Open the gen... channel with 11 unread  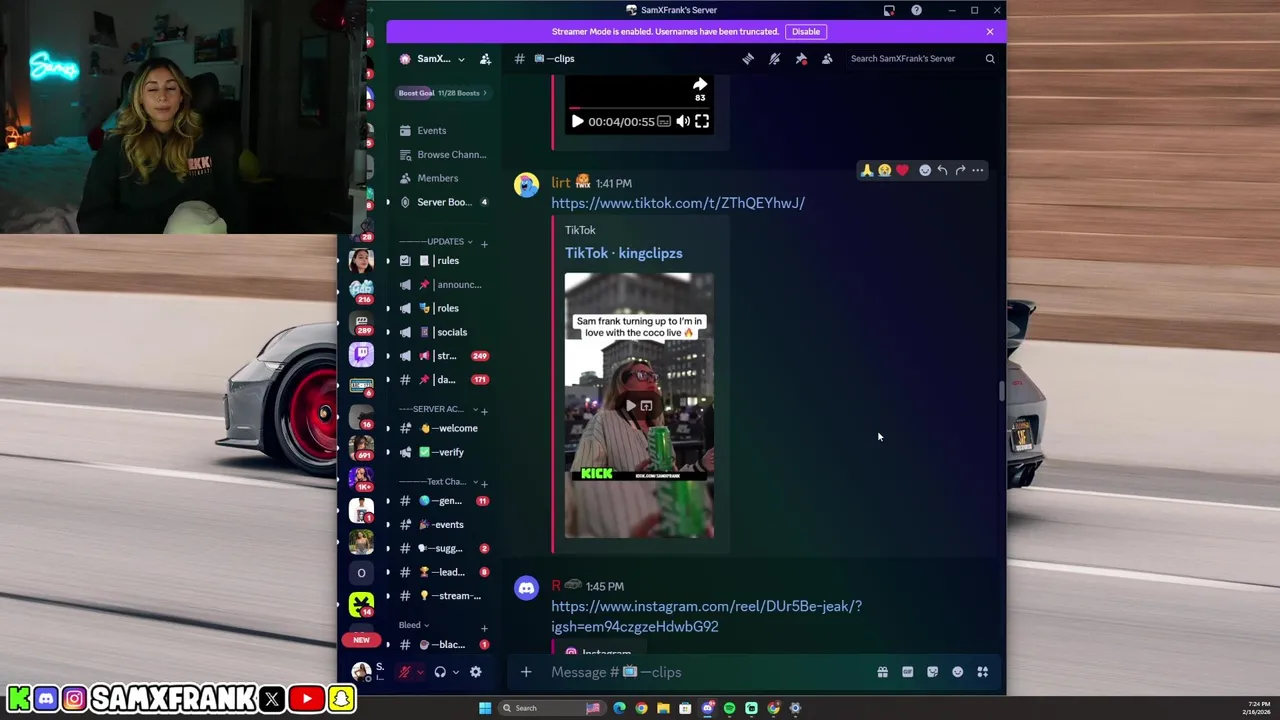click(445, 501)
